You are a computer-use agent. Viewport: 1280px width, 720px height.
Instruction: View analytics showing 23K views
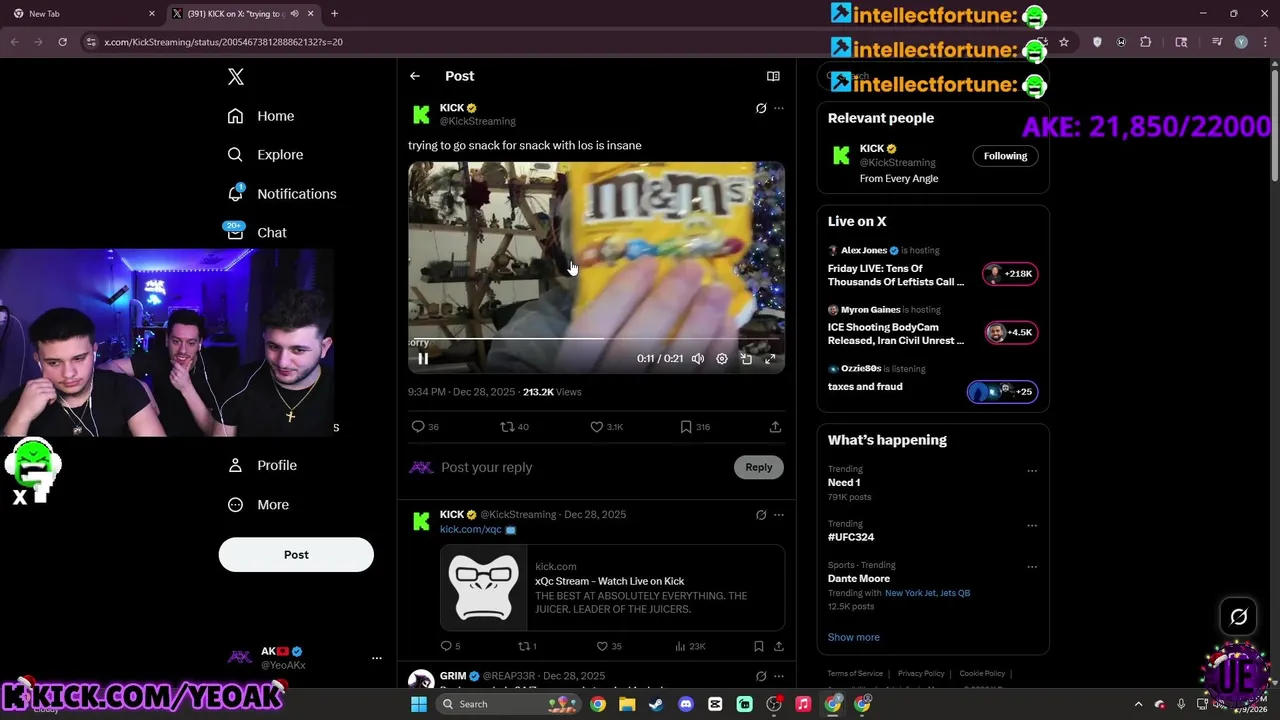click(691, 646)
